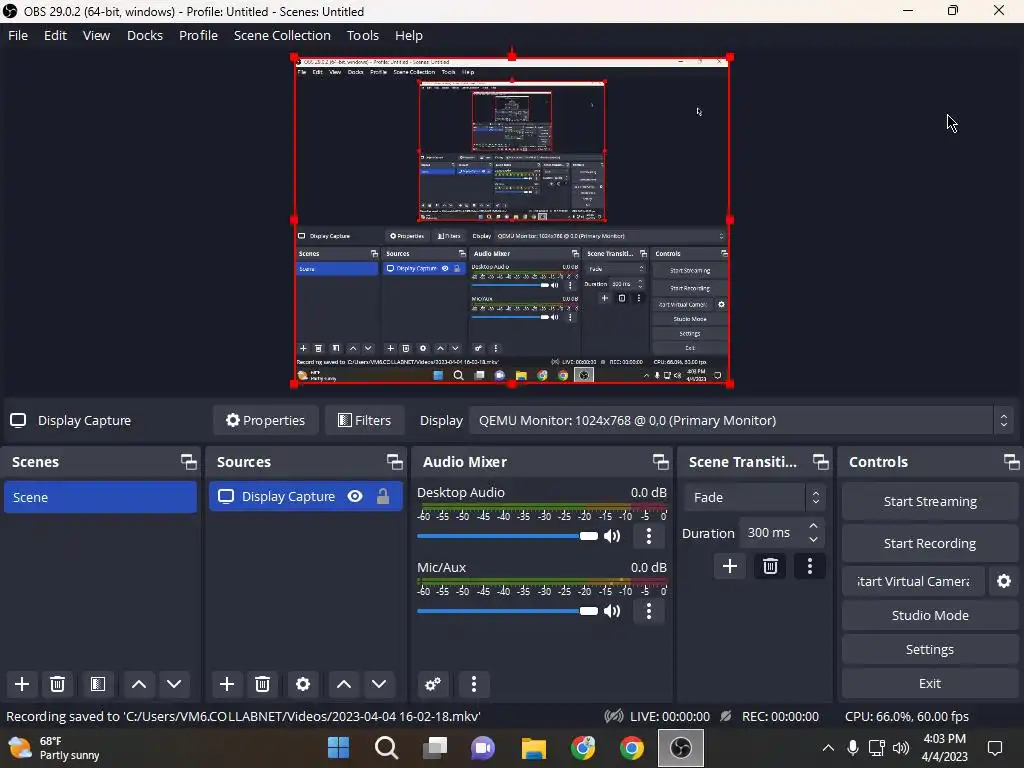Open Filters for Display Capture
This screenshot has height=768, width=1024.
click(x=364, y=421)
